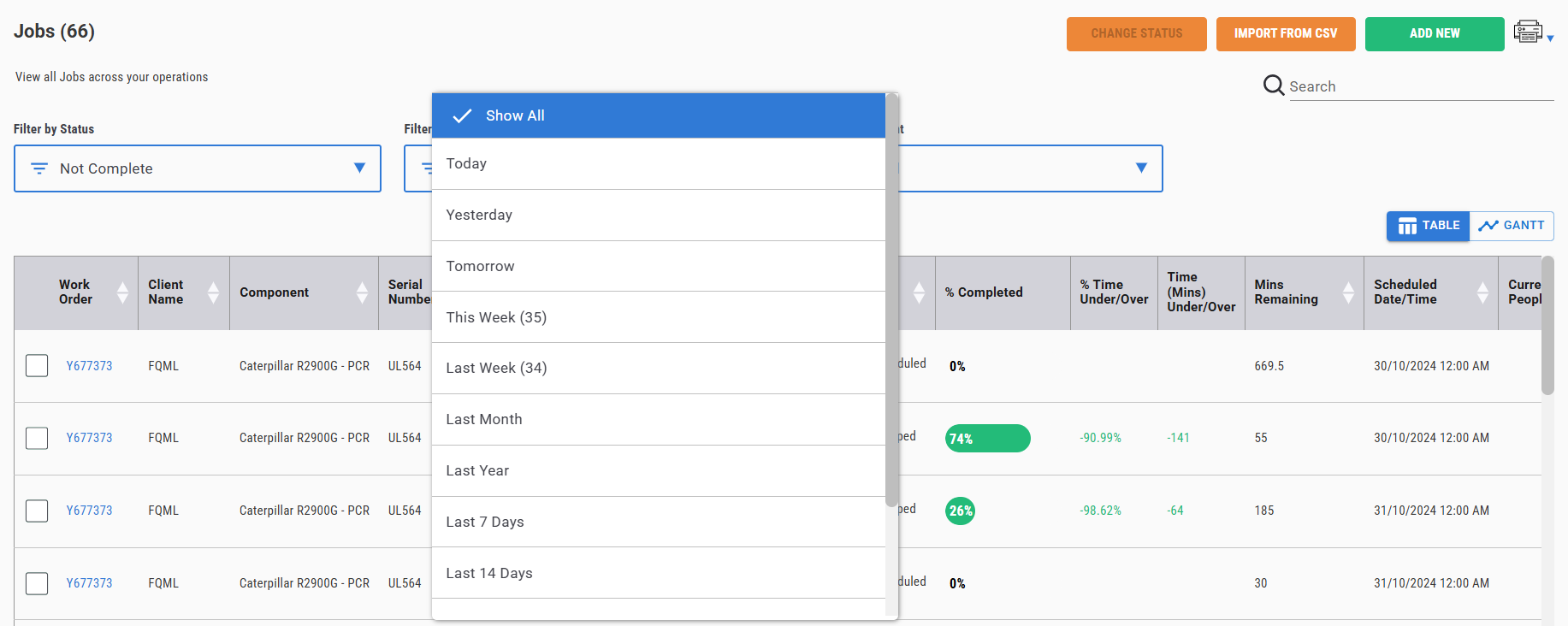
Task: Click the Add New button
Action: click(1435, 34)
